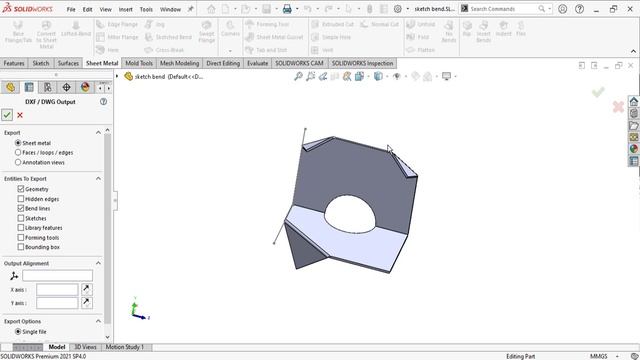The width and height of the screenshot is (640, 360).
Task: Open the DimXpertManager tab icon
Action: (x=67, y=87)
